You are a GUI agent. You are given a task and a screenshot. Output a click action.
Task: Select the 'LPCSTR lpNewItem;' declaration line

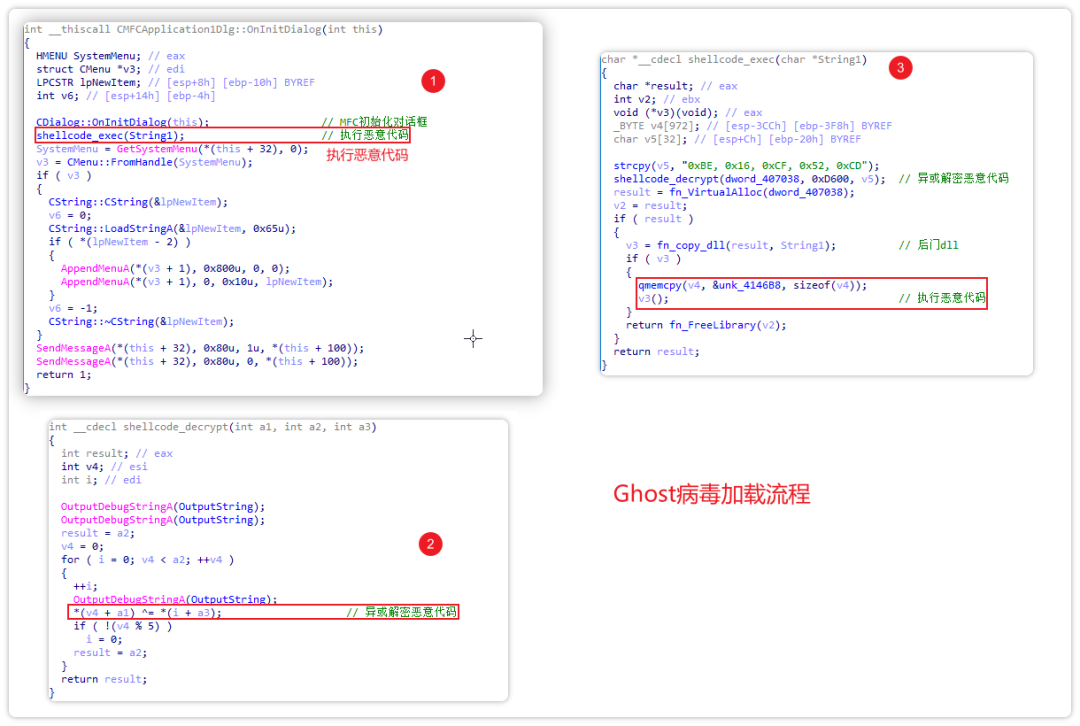coord(175,82)
